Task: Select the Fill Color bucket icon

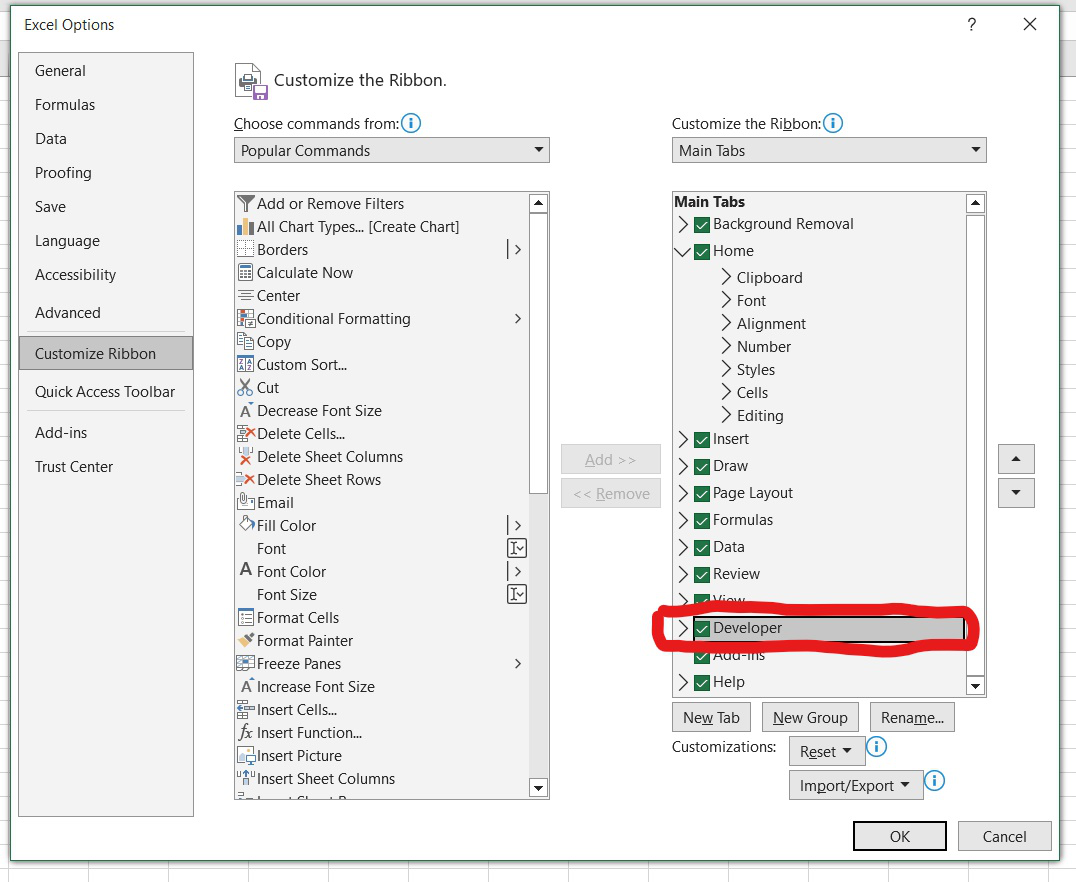Action: pos(246,525)
